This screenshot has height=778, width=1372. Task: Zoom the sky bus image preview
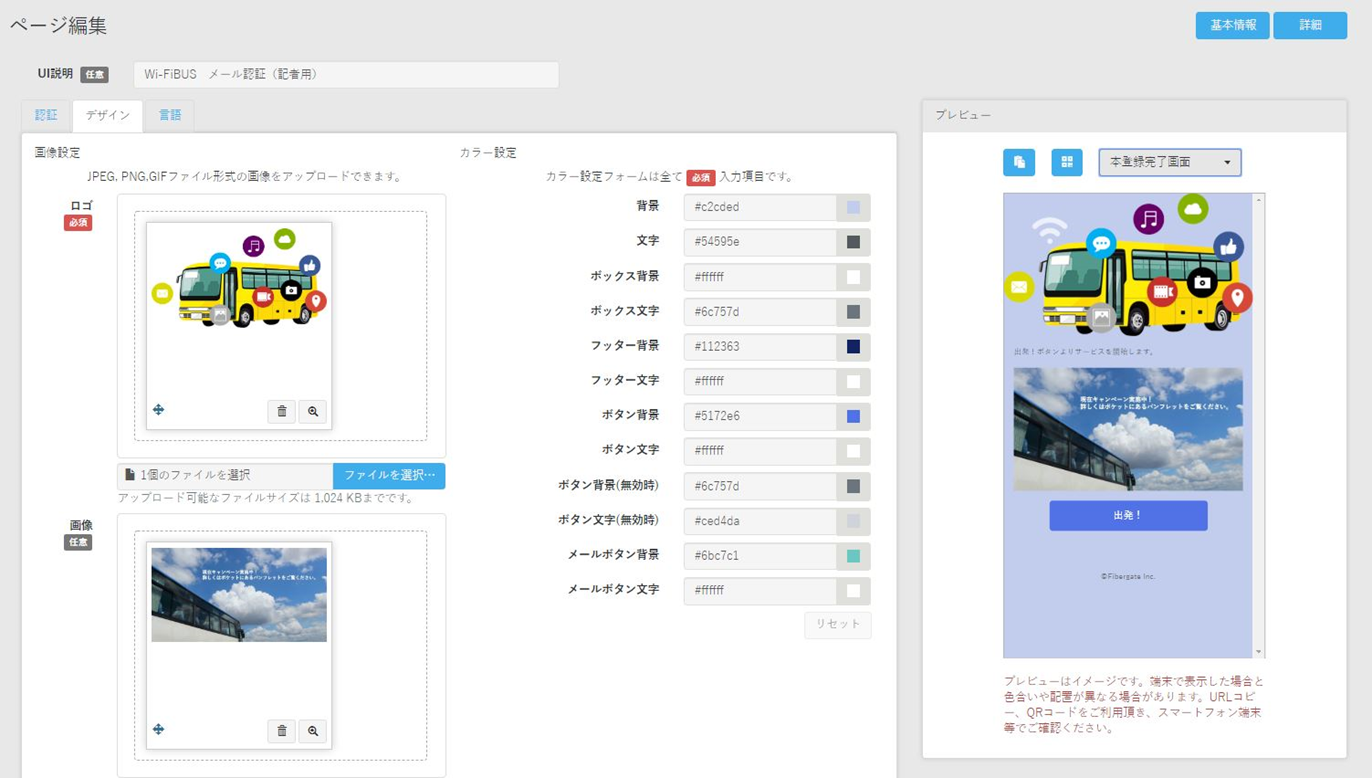(x=313, y=731)
